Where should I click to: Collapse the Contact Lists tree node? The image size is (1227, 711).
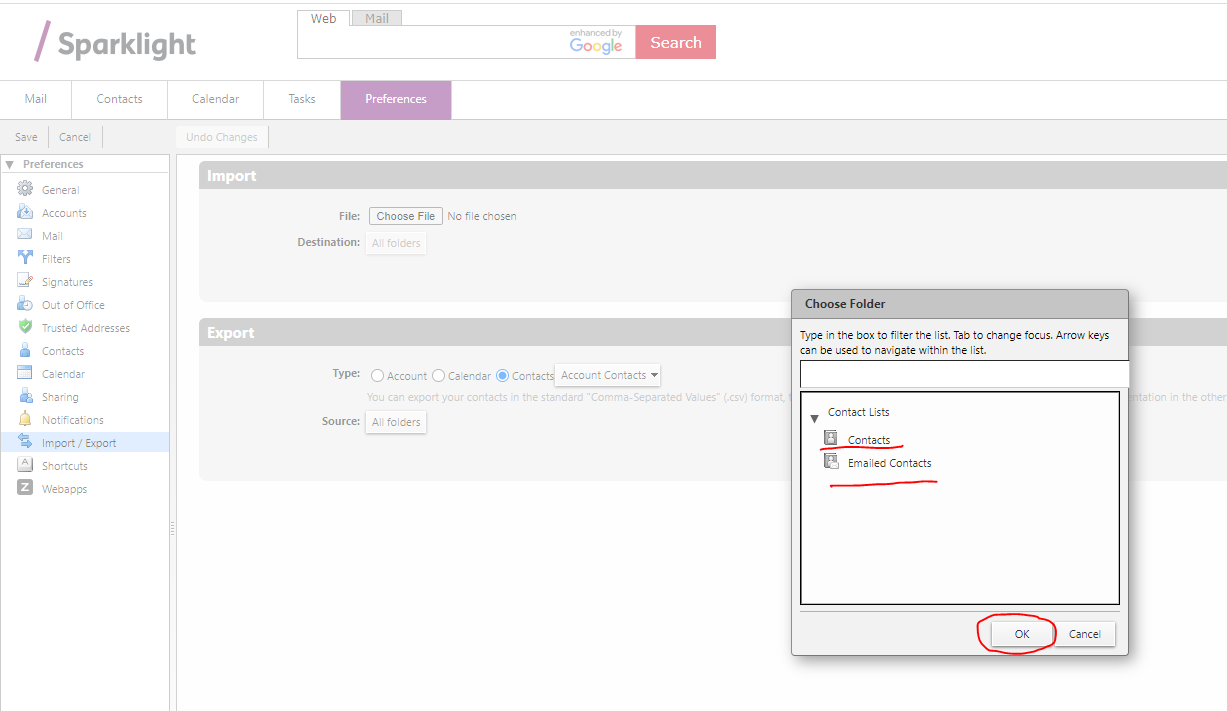[814, 418]
